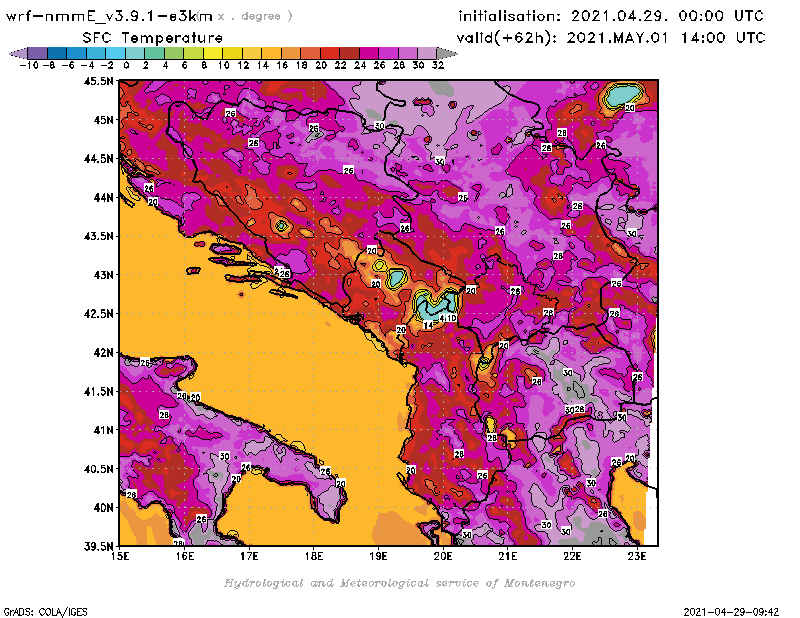
Task: Click the legend swatch between -2 and 0
Action: coord(116,54)
